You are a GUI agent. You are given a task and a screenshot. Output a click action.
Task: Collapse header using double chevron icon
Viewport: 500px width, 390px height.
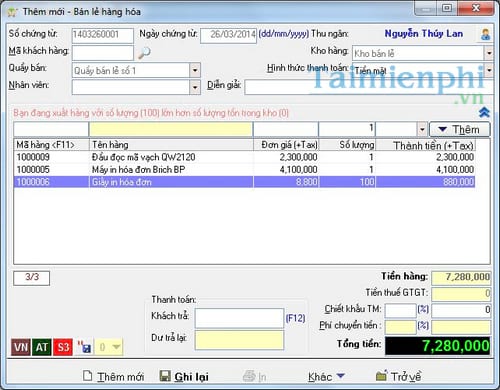pos(484,112)
